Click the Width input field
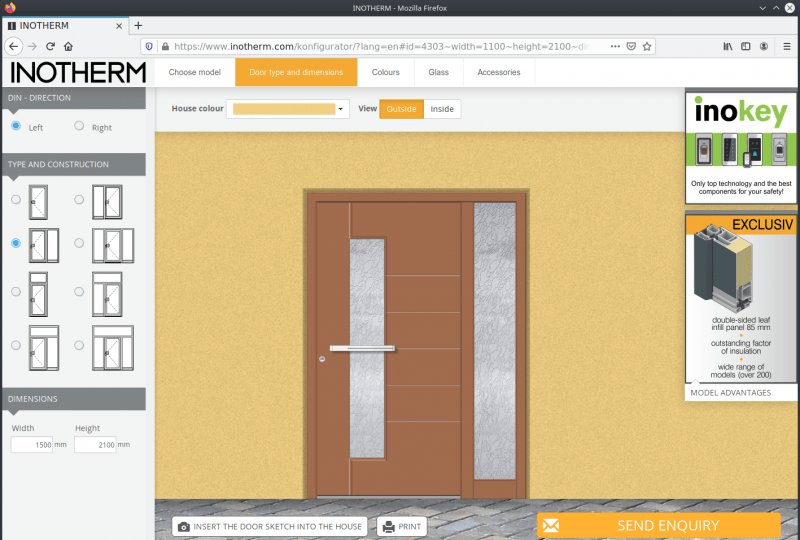 click(x=32, y=445)
